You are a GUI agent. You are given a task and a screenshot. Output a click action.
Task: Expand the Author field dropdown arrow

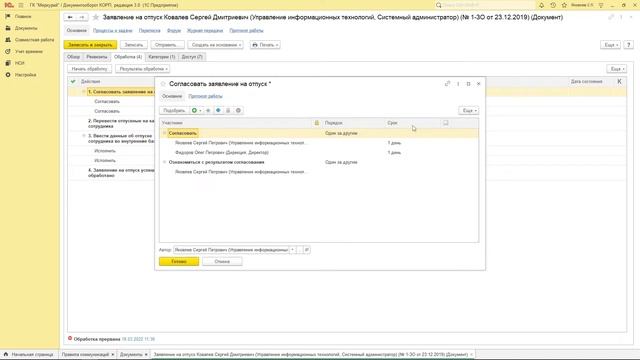click(293, 250)
